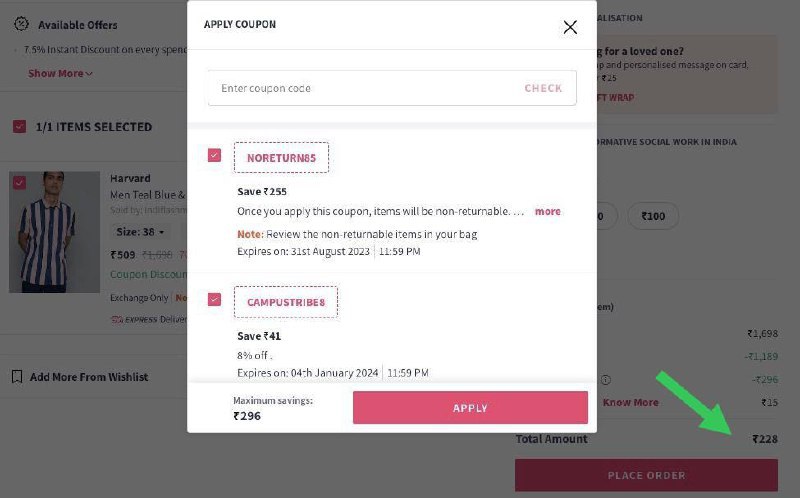Select the ₹100 donation amount chip

point(653,216)
